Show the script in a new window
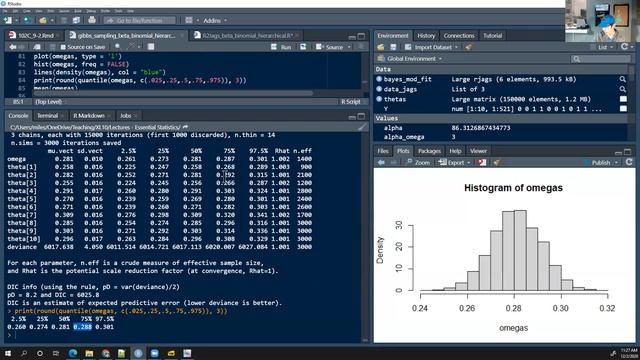Image resolution: width=640 pixels, height=360 pixels. [37, 47]
